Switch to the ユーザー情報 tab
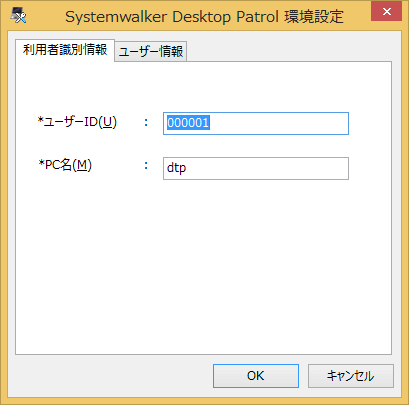Screen dimensions: 409x405 (151, 51)
